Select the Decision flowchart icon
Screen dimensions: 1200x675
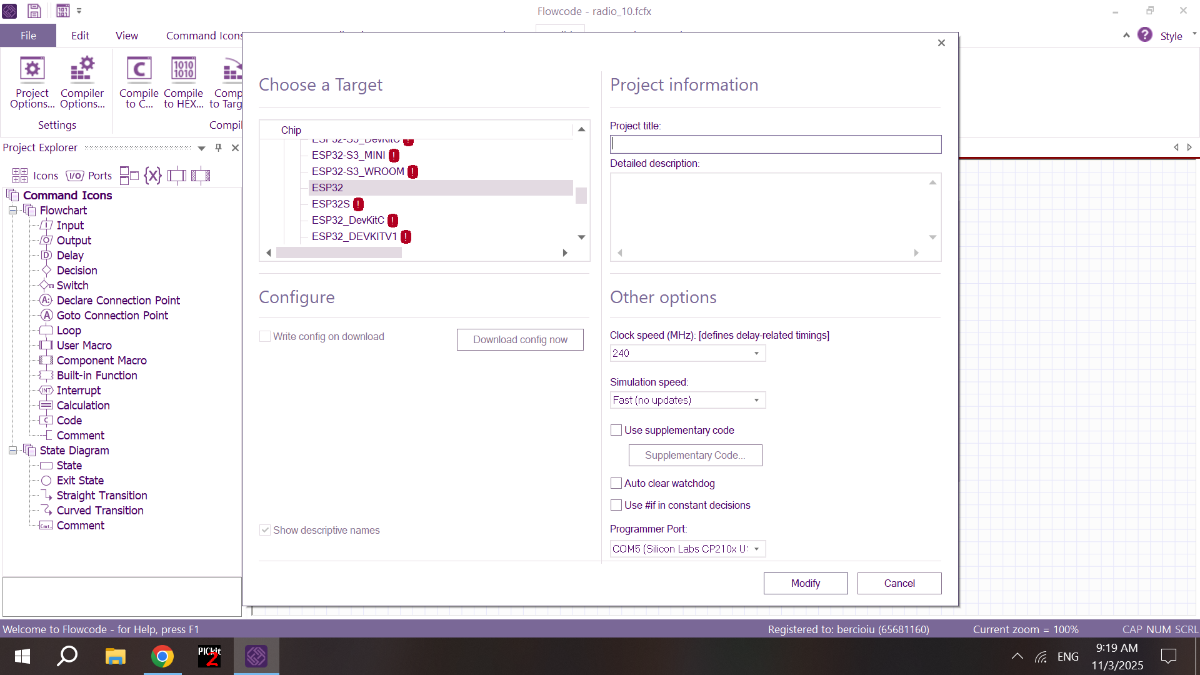coord(76,270)
